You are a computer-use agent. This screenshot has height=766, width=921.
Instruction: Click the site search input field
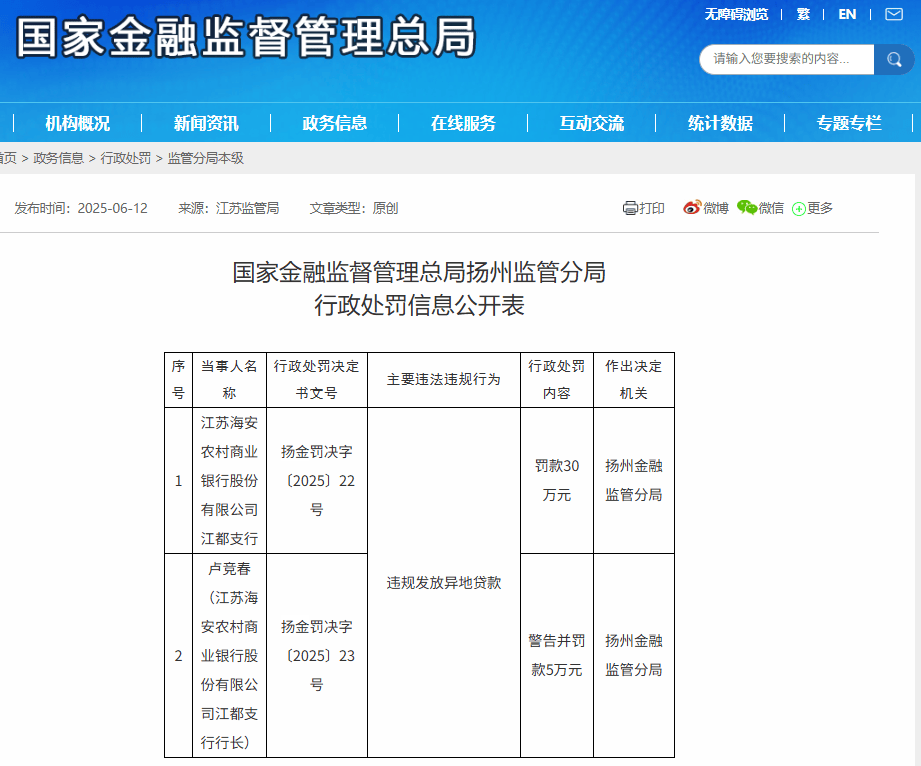point(786,59)
